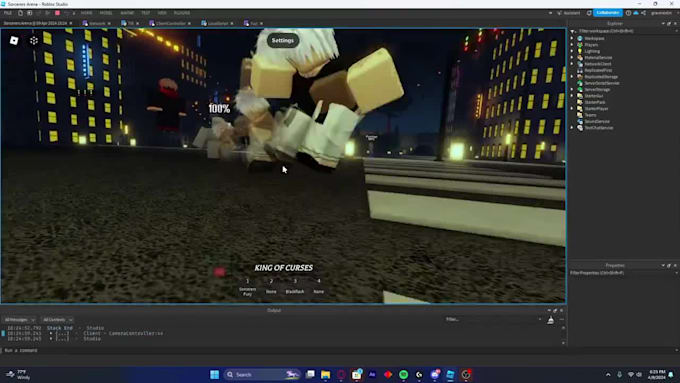Screen dimensions: 680x383
Task: Switch to the LocalScript document tab
Action: 218,23
